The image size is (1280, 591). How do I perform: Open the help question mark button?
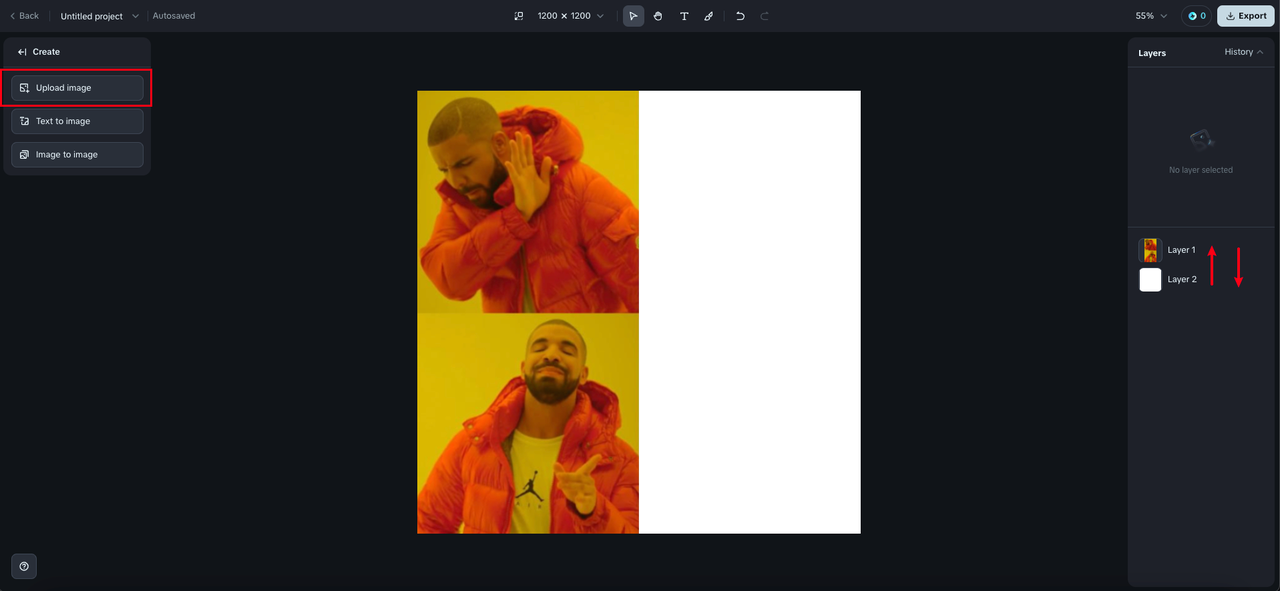click(x=24, y=566)
